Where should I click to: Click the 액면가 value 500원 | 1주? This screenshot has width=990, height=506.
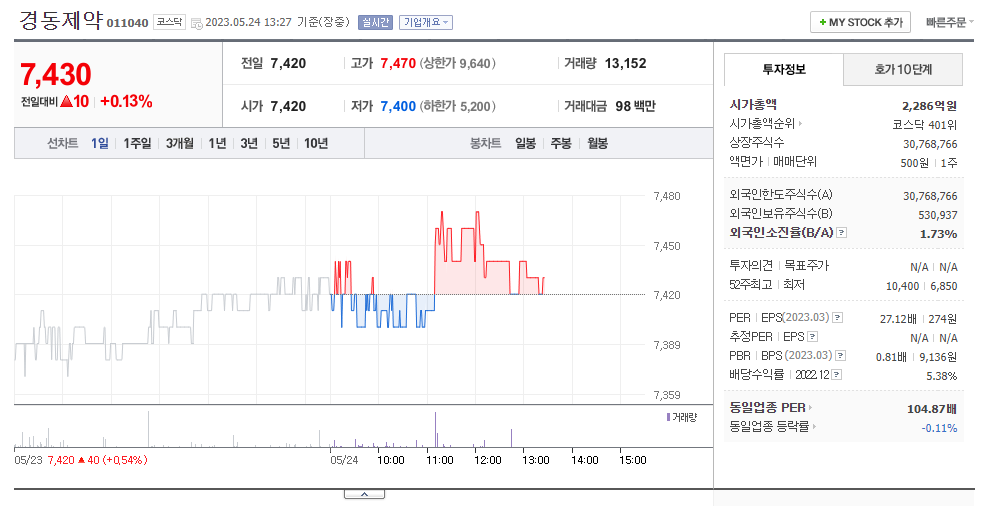[929, 163]
